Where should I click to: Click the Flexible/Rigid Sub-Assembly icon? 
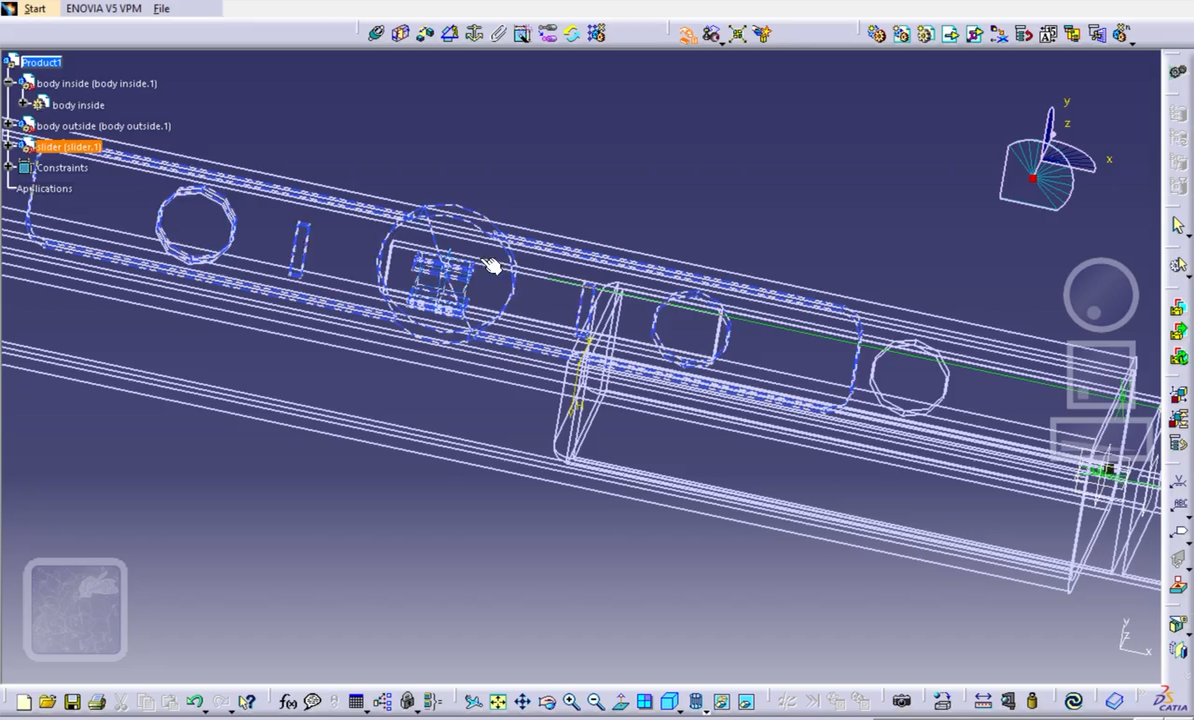click(547, 33)
